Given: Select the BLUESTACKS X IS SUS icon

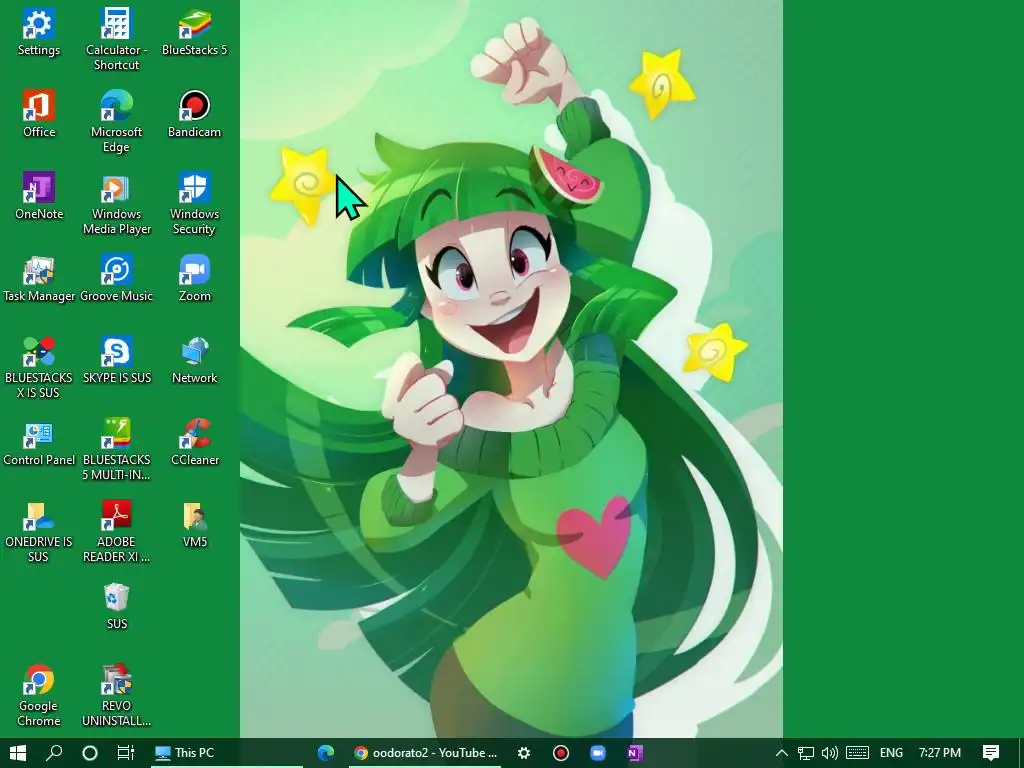Looking at the screenshot, I should point(39,368).
